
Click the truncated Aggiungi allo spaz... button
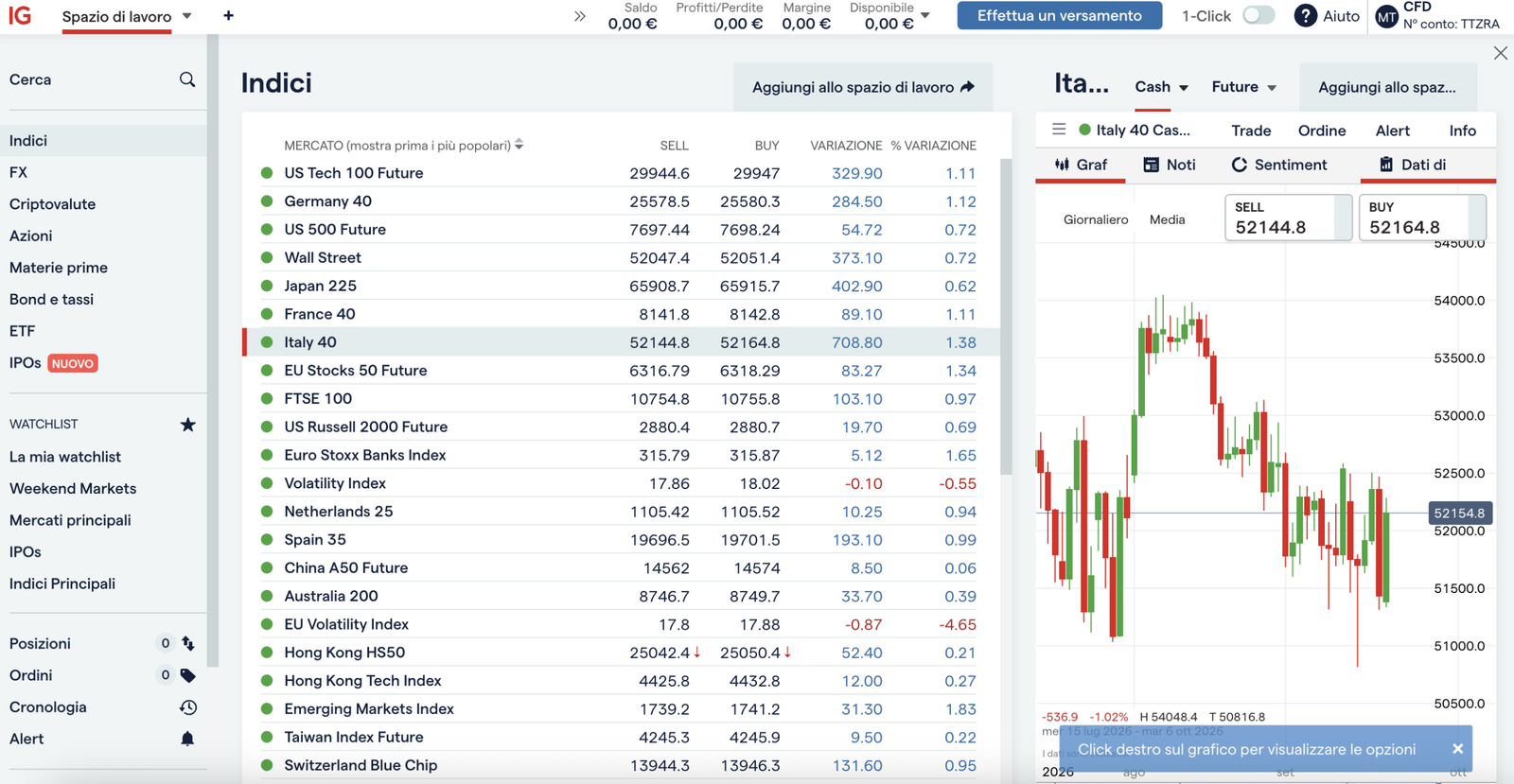tap(1387, 87)
